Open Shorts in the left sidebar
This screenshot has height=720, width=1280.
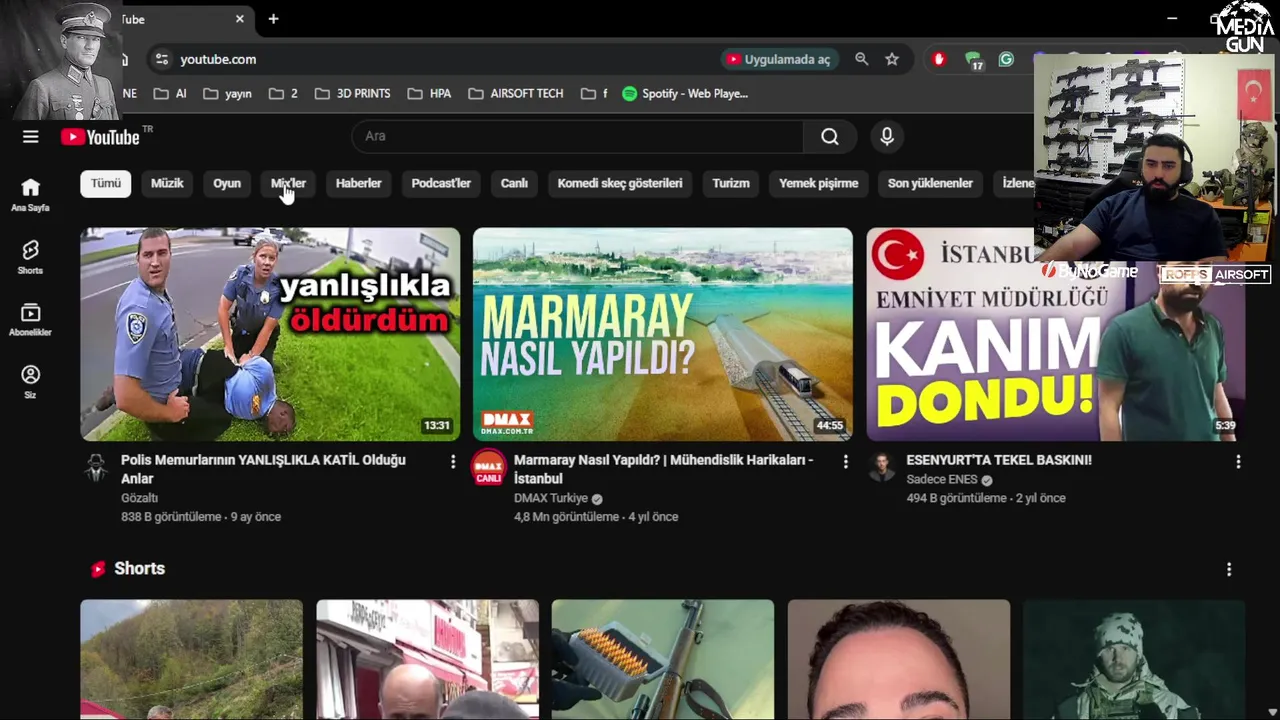coord(30,257)
